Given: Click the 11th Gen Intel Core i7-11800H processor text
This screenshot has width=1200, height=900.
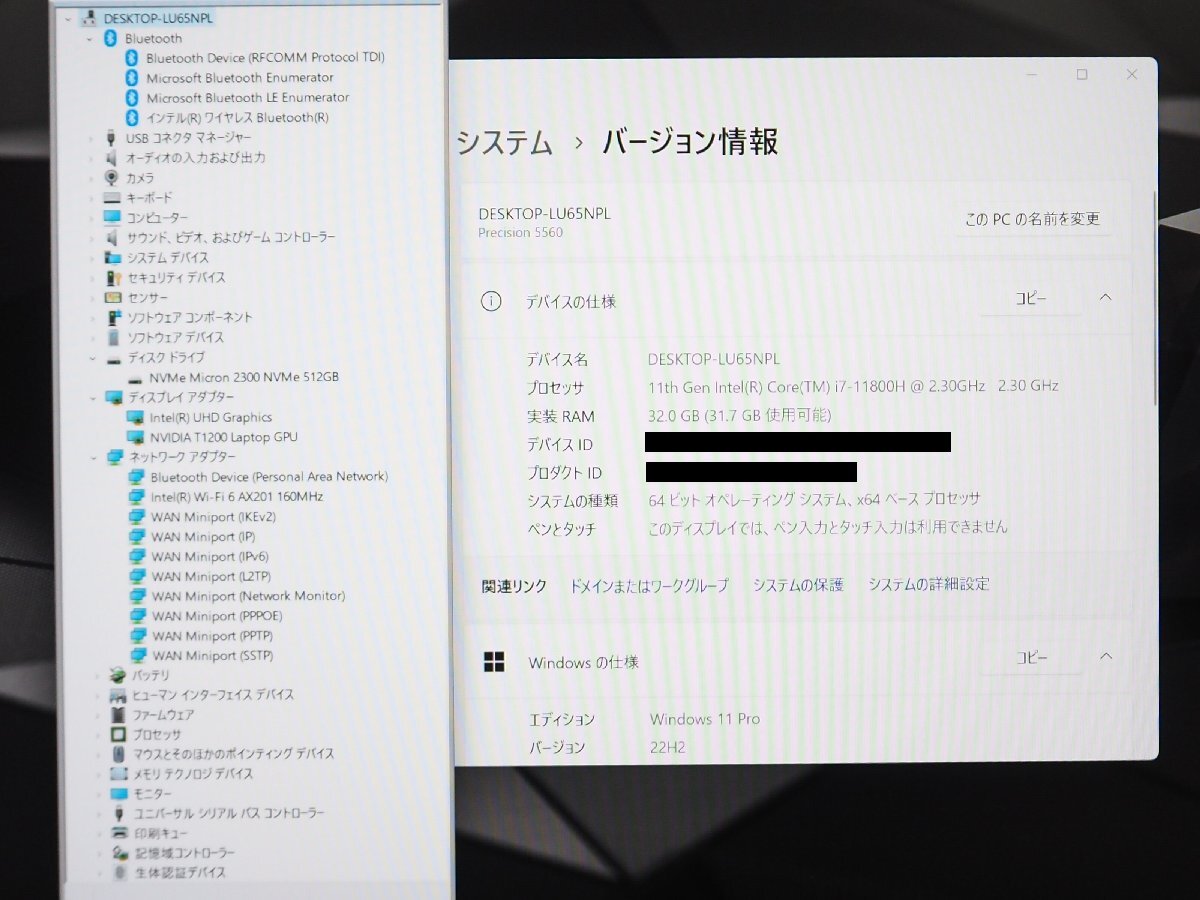Looking at the screenshot, I should click(852, 386).
